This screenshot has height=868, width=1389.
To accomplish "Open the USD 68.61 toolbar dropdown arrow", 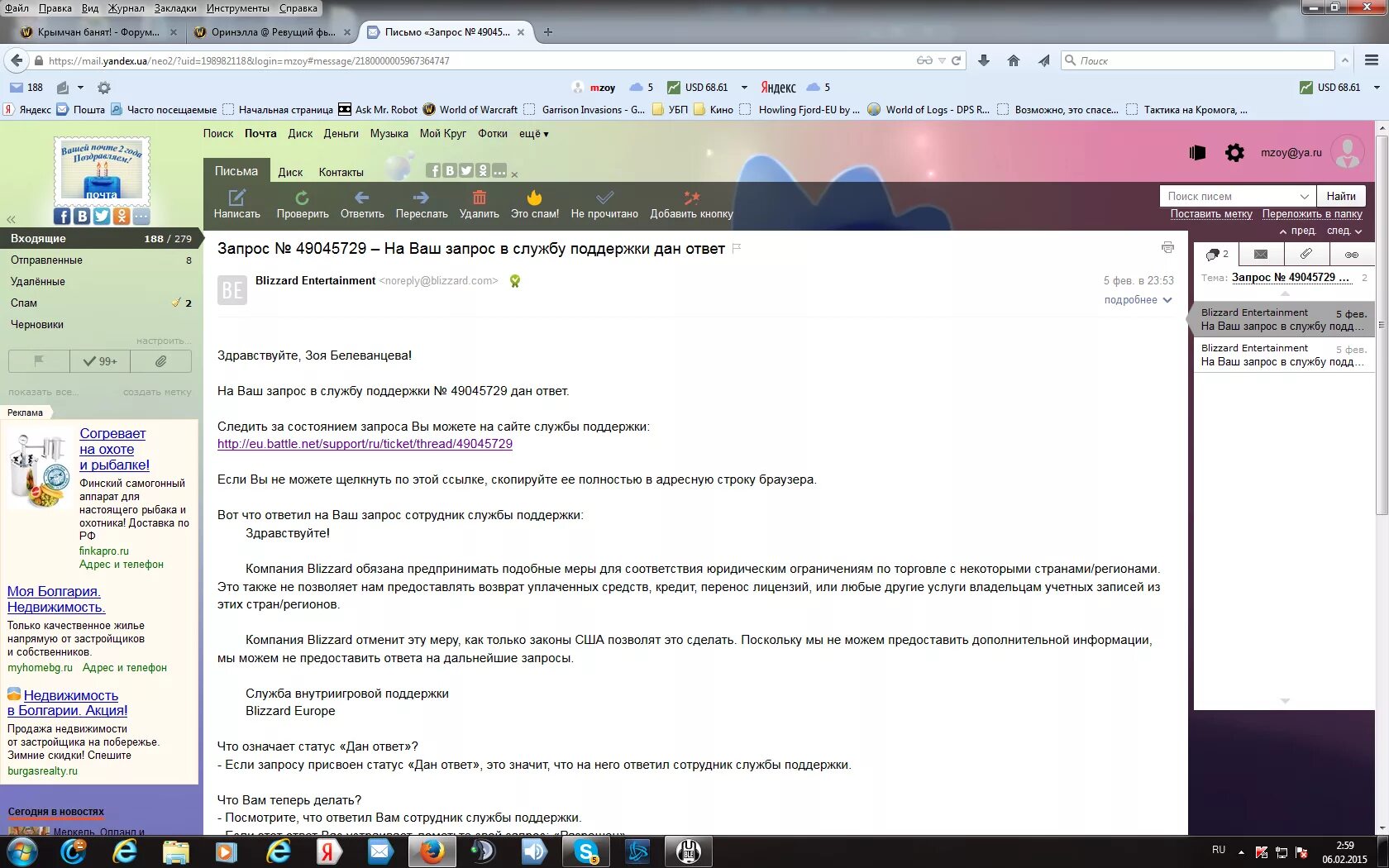I will tap(744, 87).
